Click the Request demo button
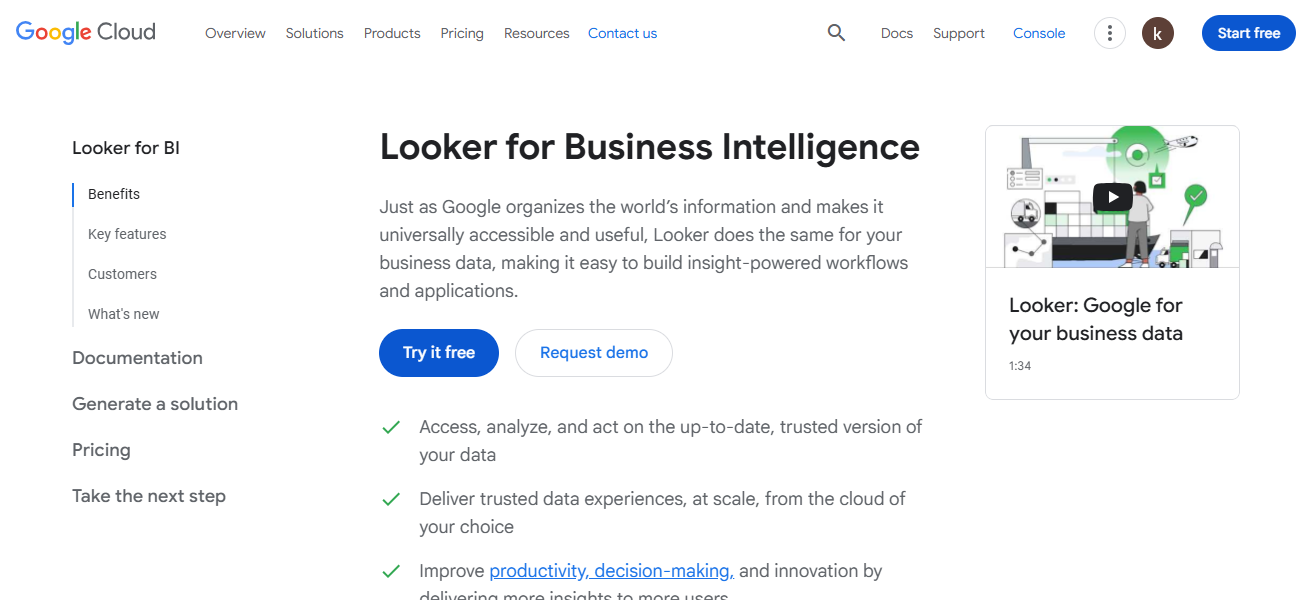This screenshot has height=600, width=1312. [x=594, y=352]
